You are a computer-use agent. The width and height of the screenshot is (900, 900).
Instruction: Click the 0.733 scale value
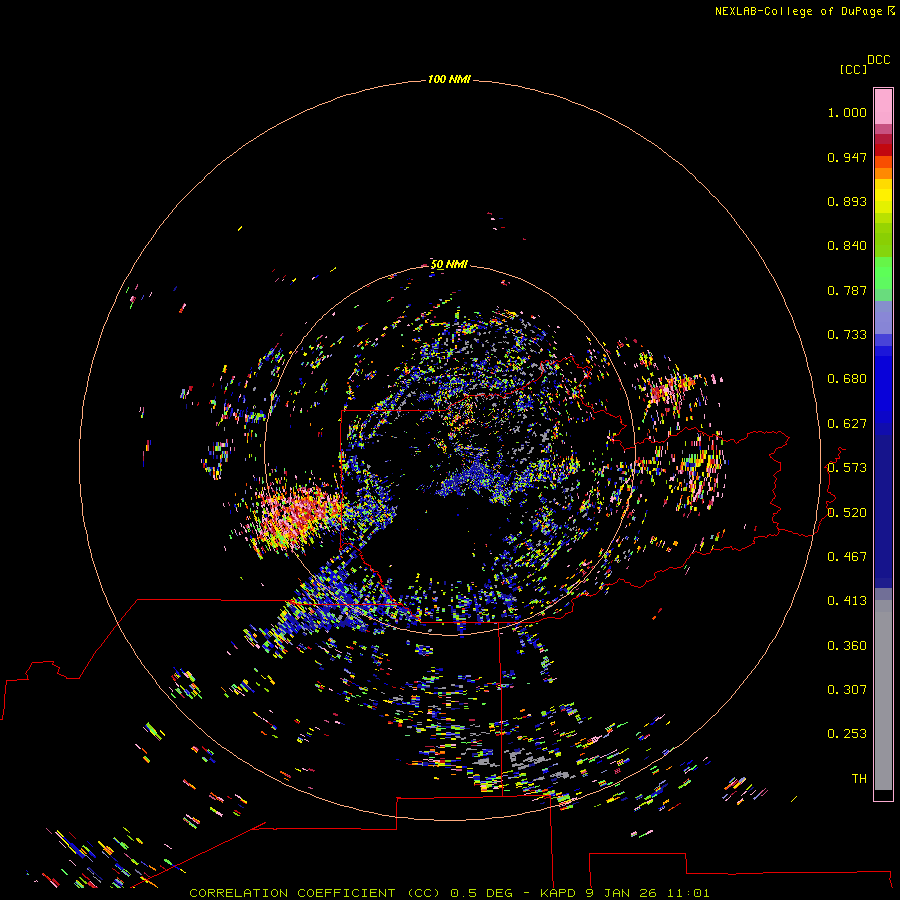(847, 335)
